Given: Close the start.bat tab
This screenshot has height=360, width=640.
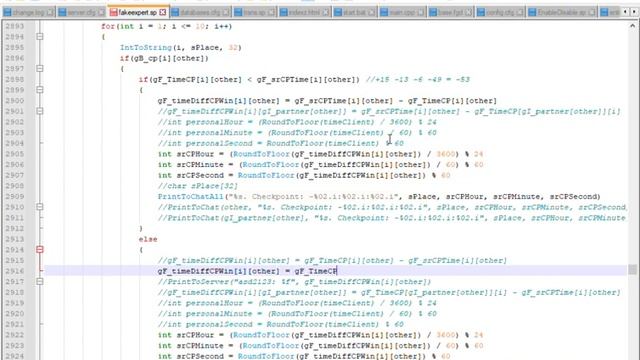Looking at the screenshot, I should [x=371, y=12].
